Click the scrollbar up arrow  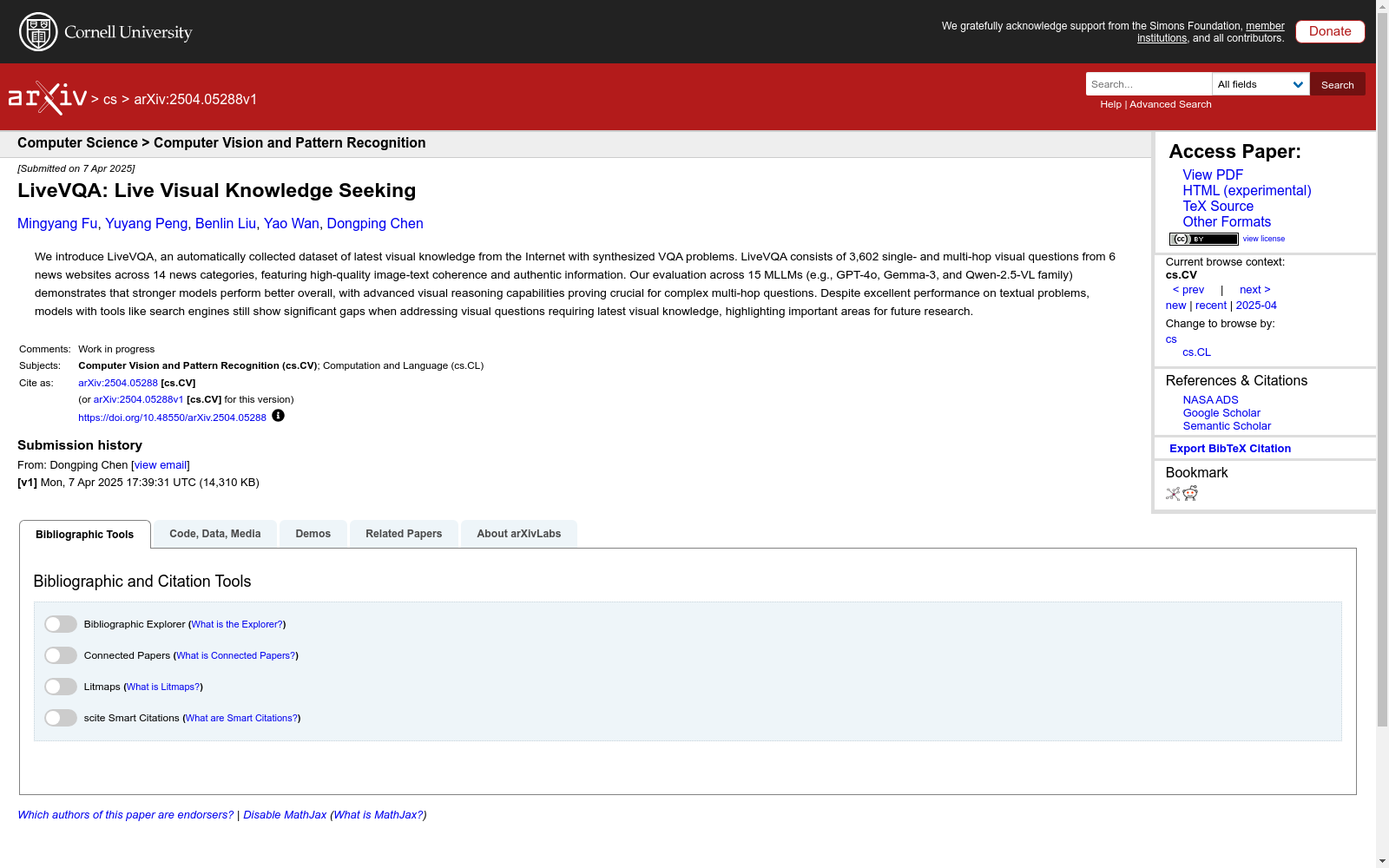click(1382, 7)
